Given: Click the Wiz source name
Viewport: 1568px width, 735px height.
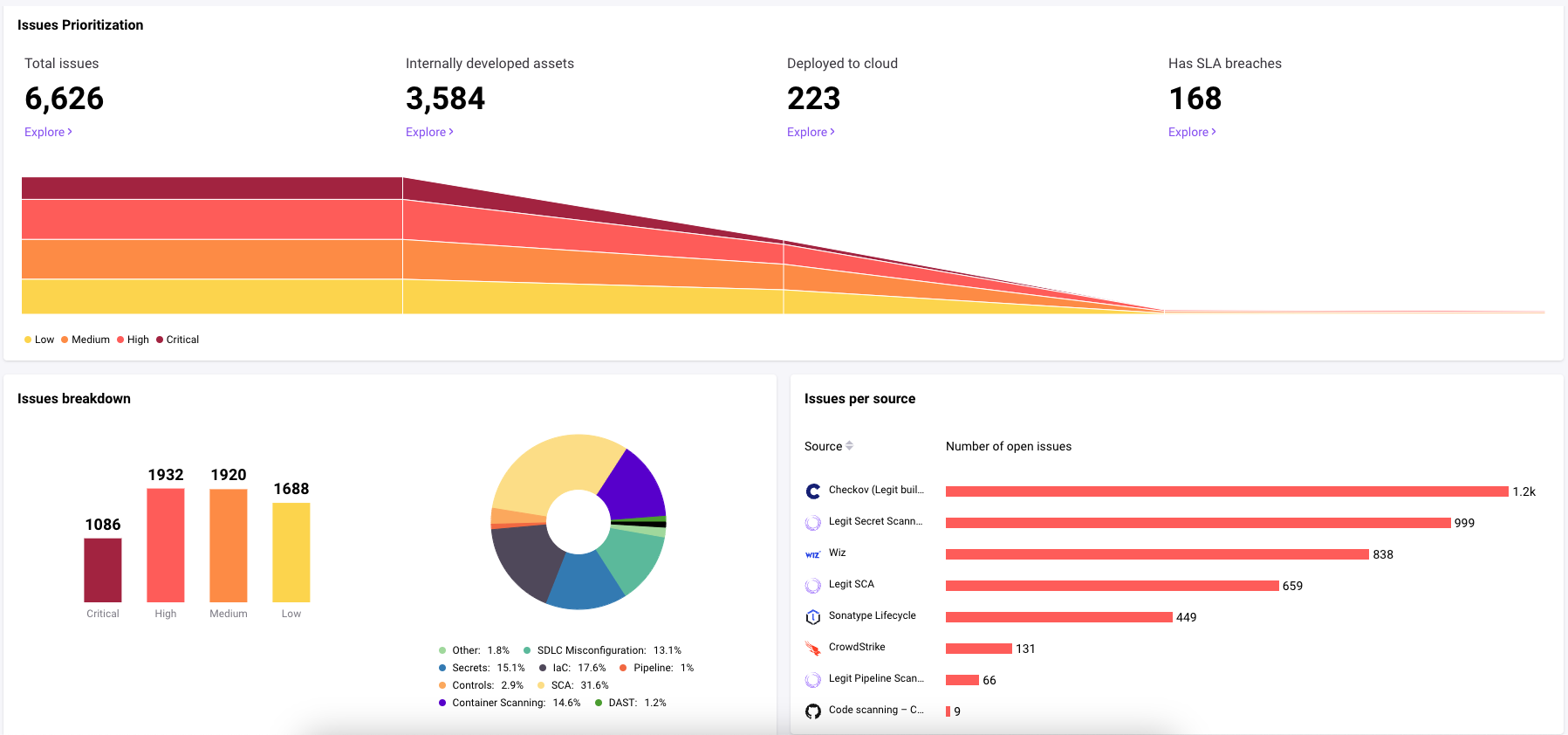Looking at the screenshot, I should point(838,553).
